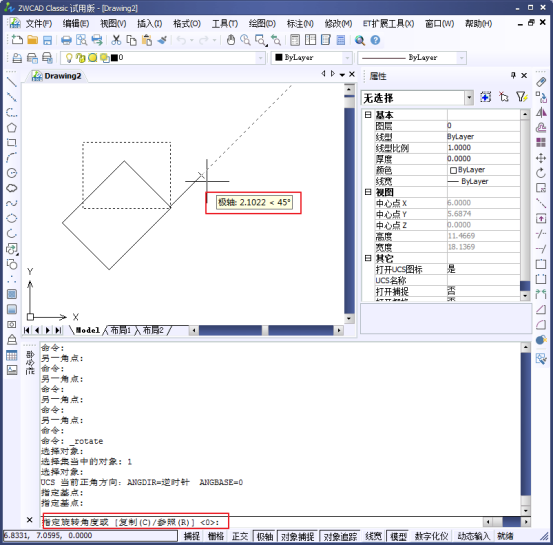The height and width of the screenshot is (545, 554).
Task: Toggle 线宽 lineweight display in status bar
Action: coord(373,536)
